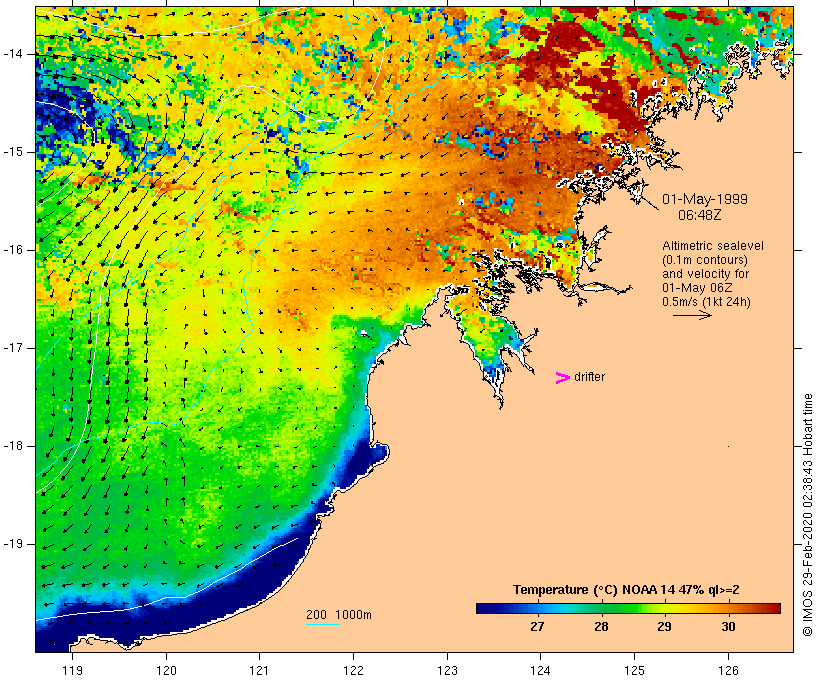This screenshot has width=820, height=680.
Task: Click the latitude label '-17'
Action: point(12,348)
